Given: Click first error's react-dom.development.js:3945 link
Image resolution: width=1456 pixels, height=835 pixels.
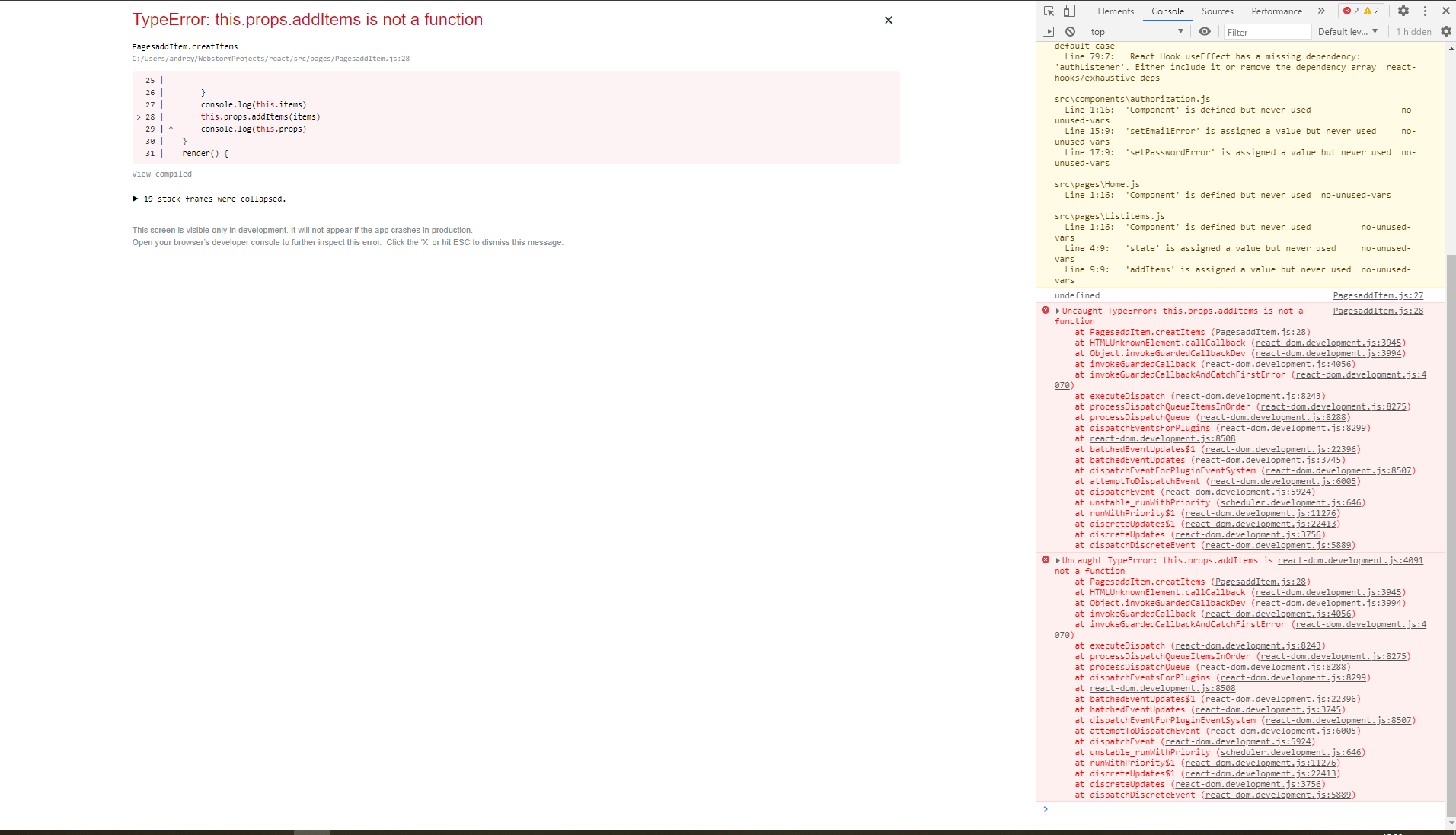Looking at the screenshot, I should point(1328,343).
